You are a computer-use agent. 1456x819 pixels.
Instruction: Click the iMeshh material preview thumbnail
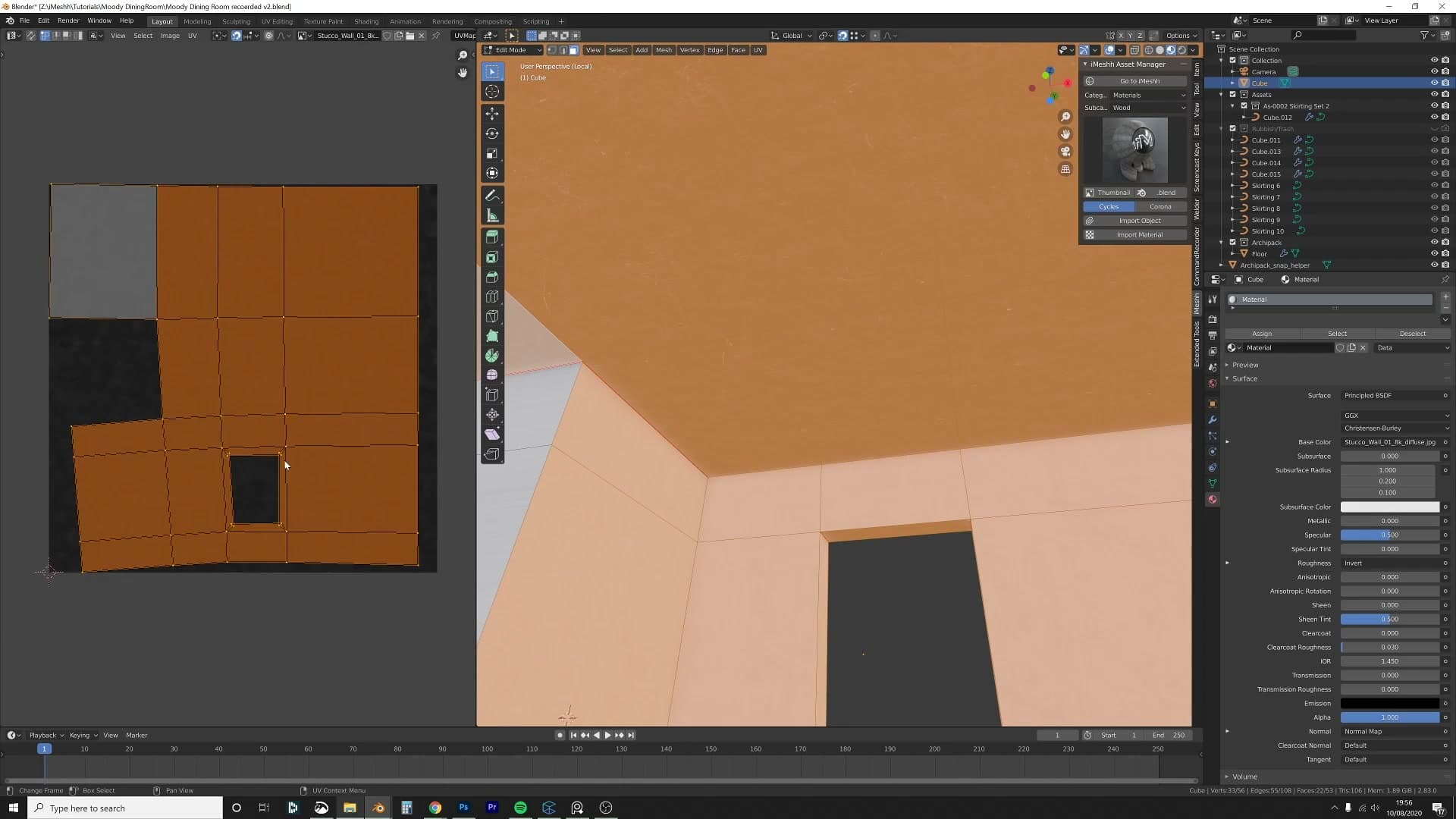1135,150
